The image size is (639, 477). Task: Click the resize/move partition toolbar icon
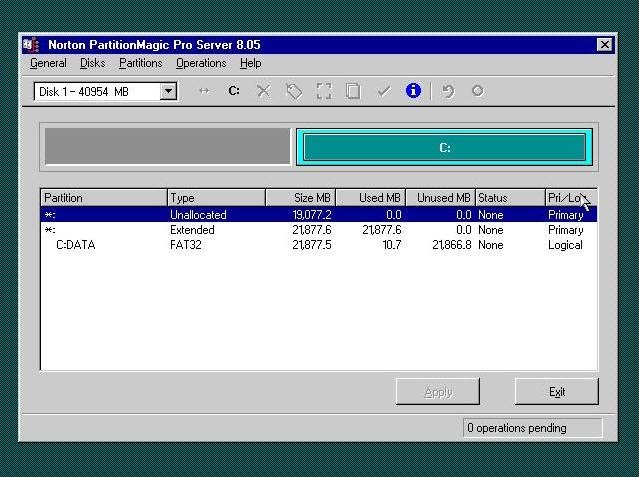coord(204,91)
